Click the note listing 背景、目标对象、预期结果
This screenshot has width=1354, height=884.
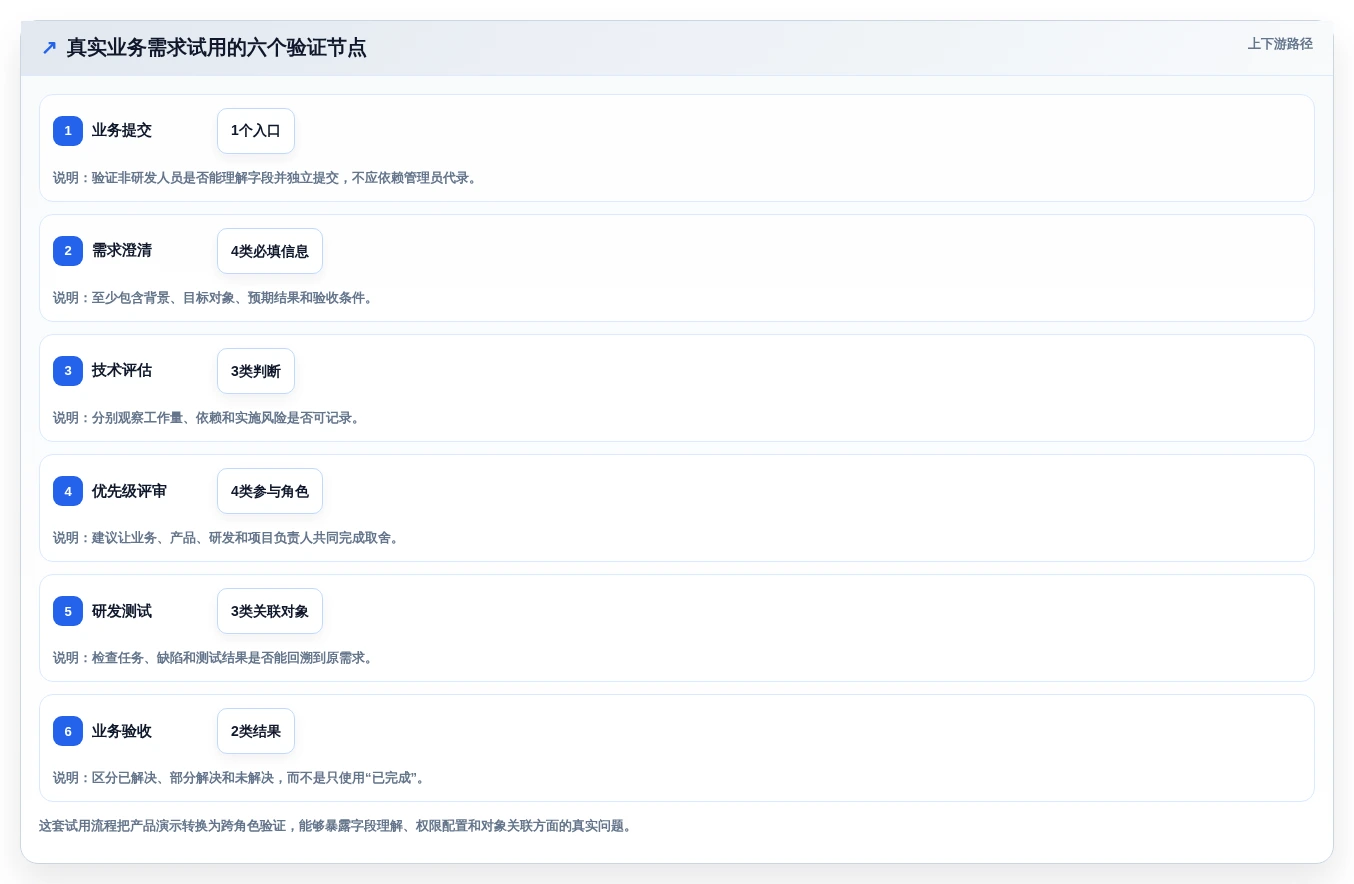pos(215,298)
